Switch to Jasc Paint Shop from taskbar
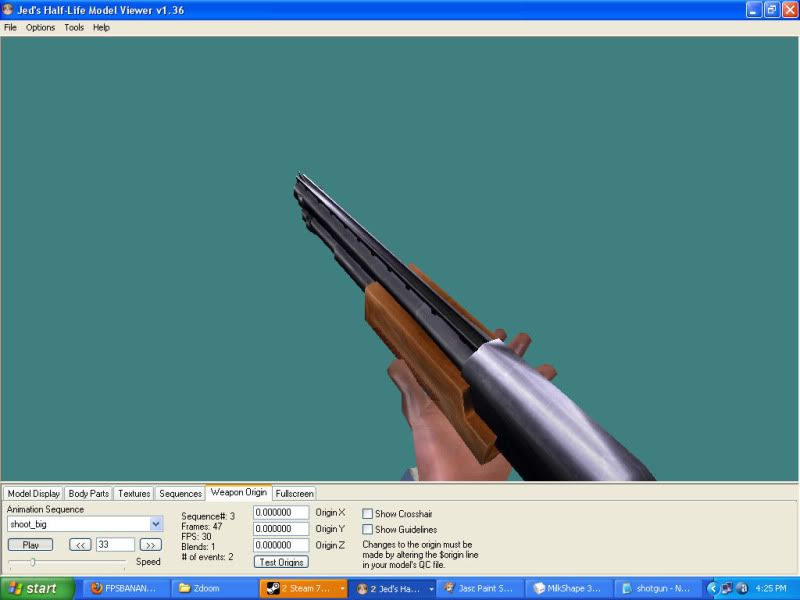Screen dimensions: 800x600 coord(481,589)
